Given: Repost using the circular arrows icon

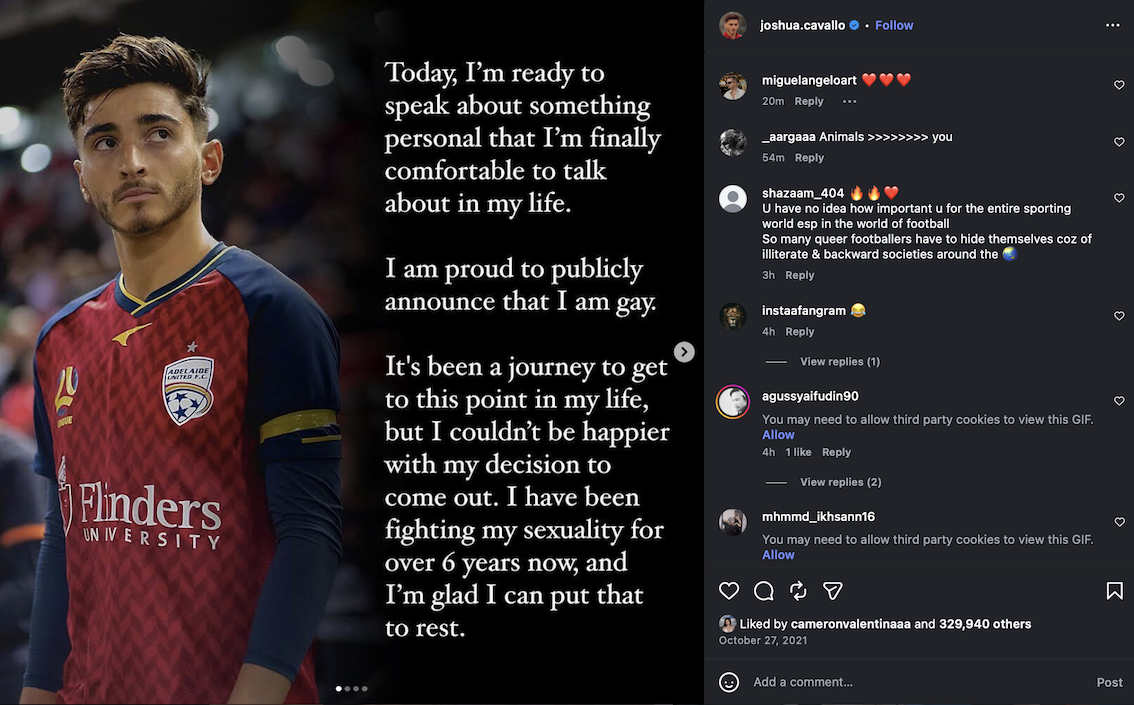Looking at the screenshot, I should click(x=798, y=591).
